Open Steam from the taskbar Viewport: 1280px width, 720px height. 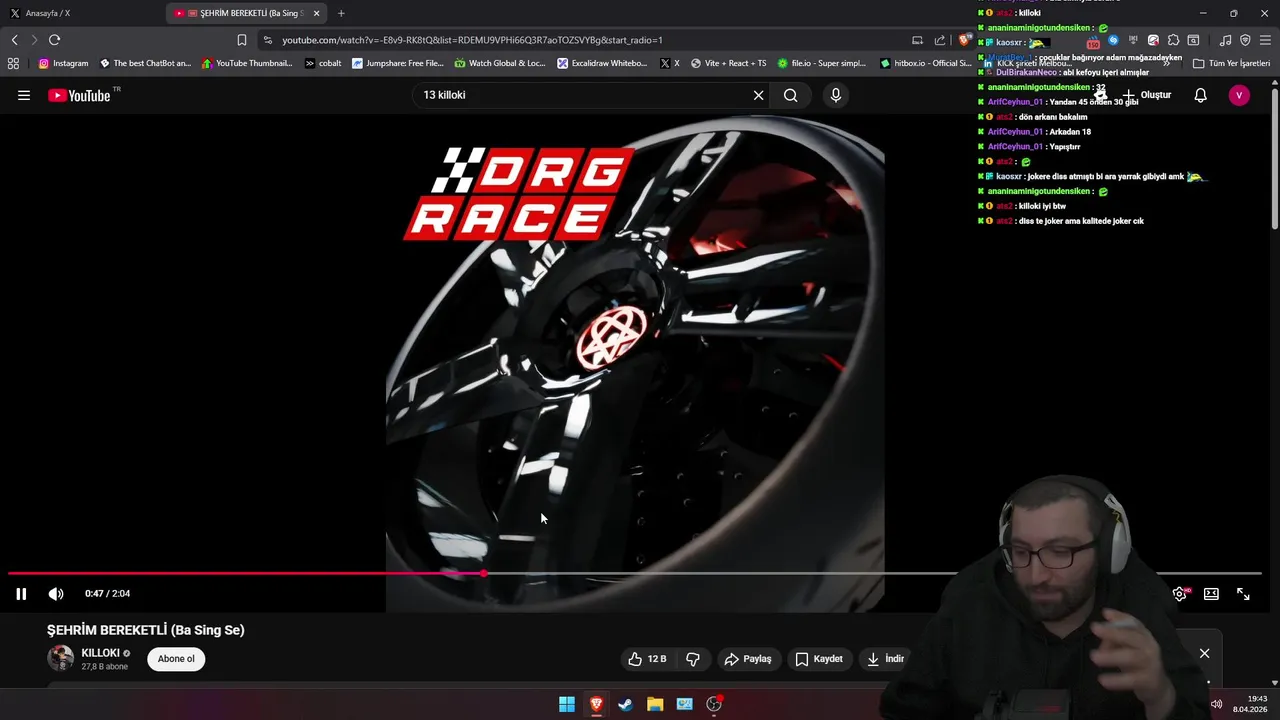point(625,704)
